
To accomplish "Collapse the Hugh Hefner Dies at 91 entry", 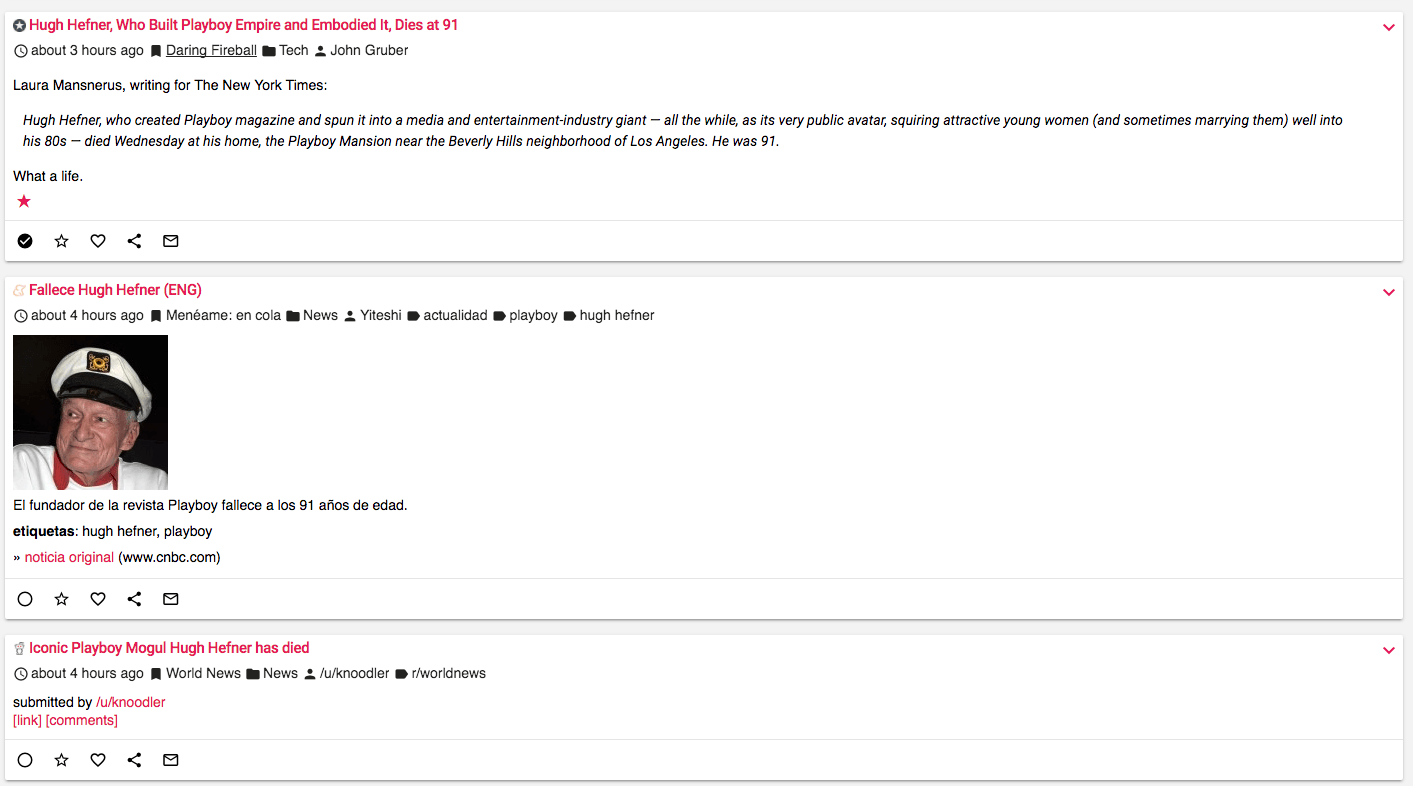I will coord(1388,28).
